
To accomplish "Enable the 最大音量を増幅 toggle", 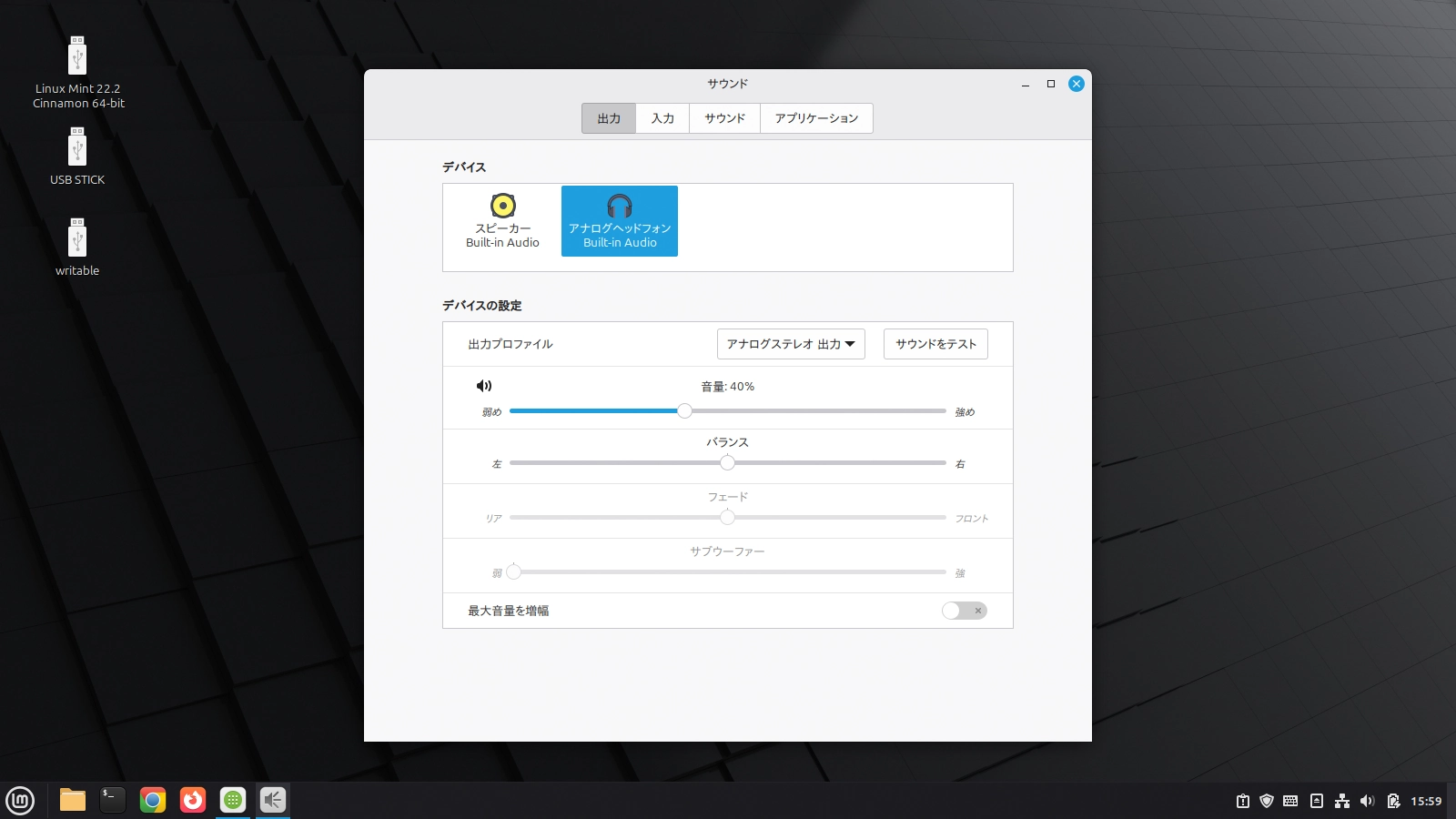I will (965, 611).
